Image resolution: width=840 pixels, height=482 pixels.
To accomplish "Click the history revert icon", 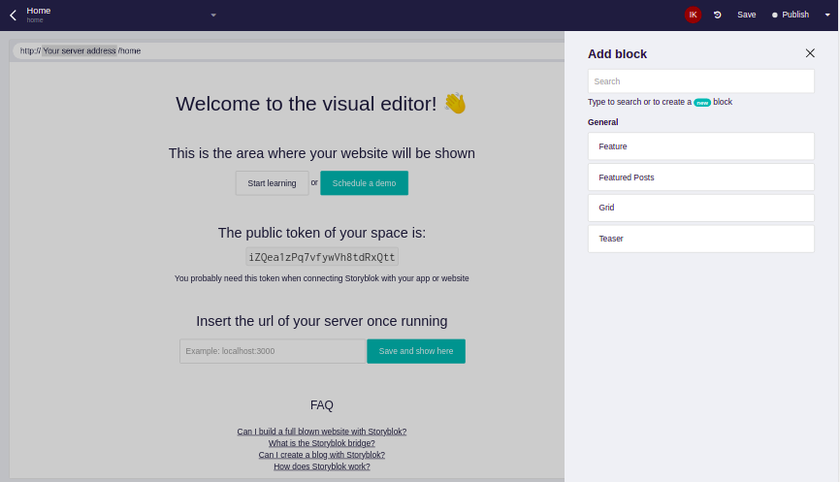I will [x=717, y=15].
